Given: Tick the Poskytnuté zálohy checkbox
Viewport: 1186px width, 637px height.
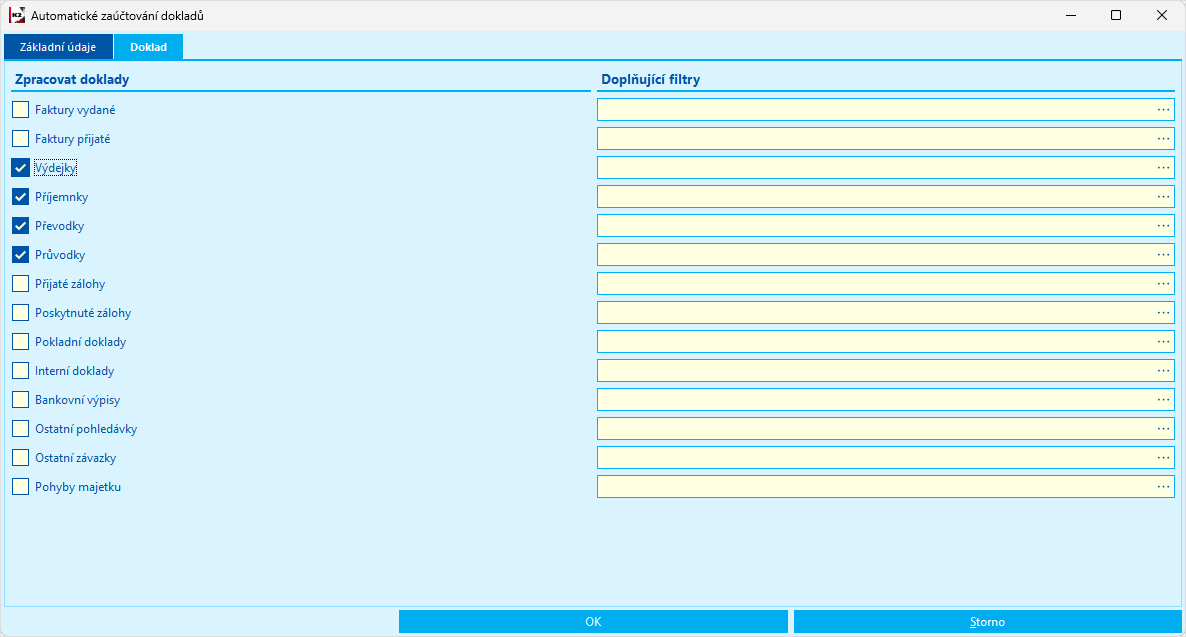Looking at the screenshot, I should click(x=20, y=312).
